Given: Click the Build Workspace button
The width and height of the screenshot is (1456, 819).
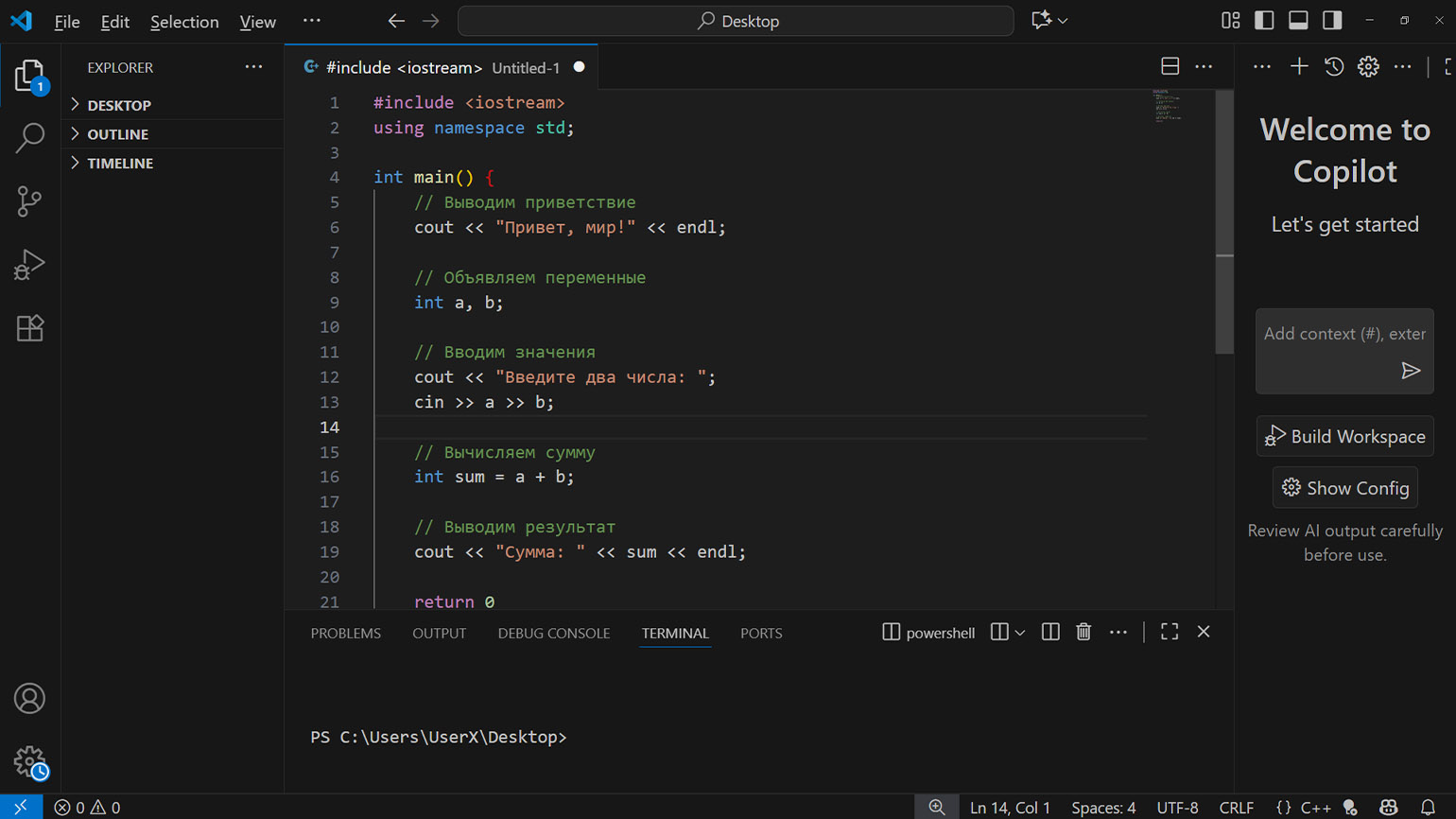Looking at the screenshot, I should coord(1344,436).
